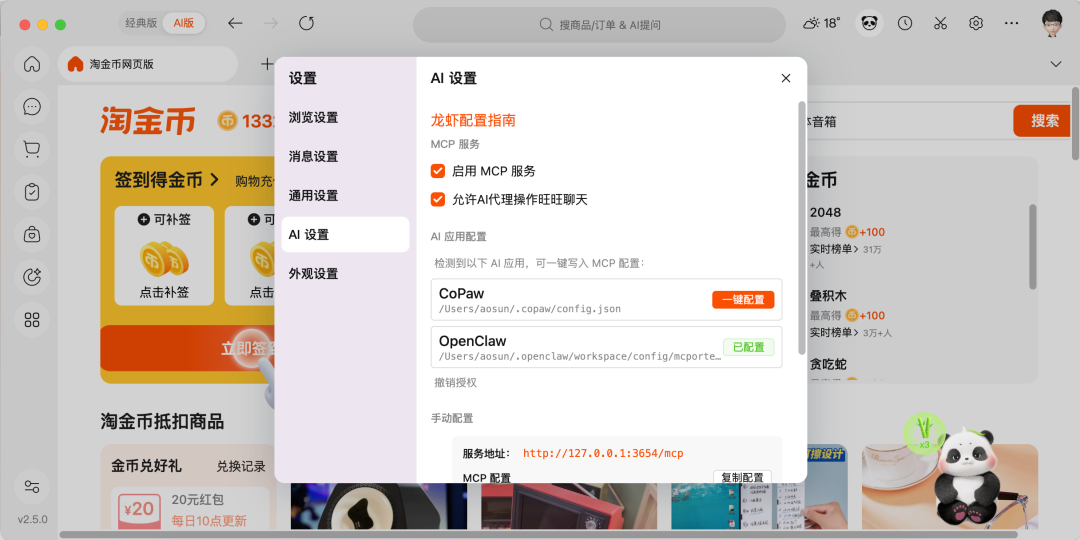The image size is (1080, 540).
Task: Open 兑换记录 link
Action: tap(241, 466)
